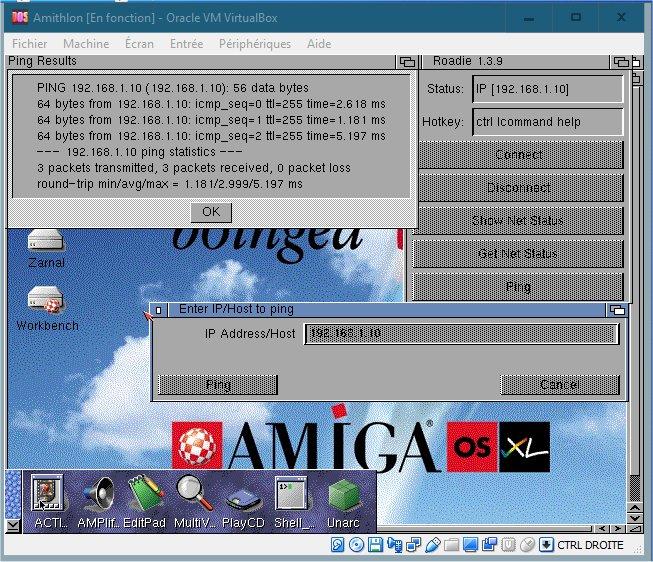Click Roadie Connect button
Image resolution: width=653 pixels, height=562 pixels.
(519, 155)
